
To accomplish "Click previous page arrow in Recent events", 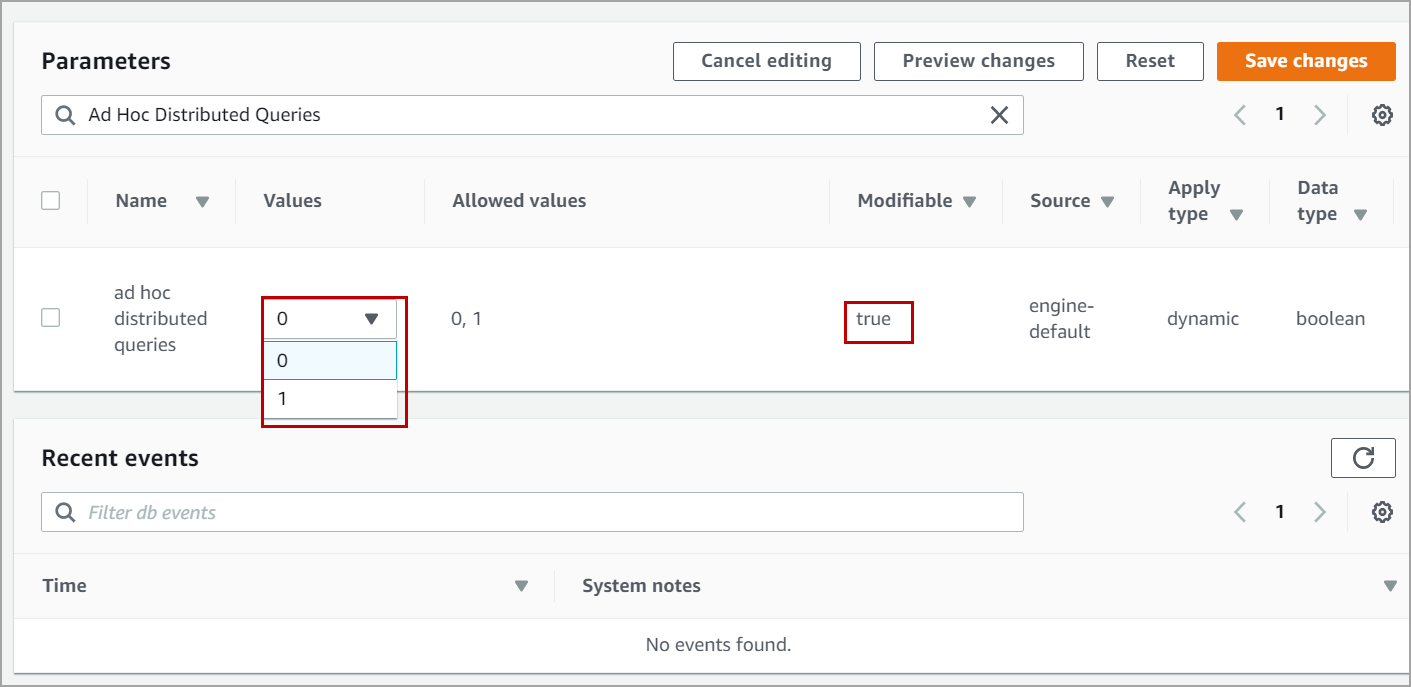I will pos(1240,512).
